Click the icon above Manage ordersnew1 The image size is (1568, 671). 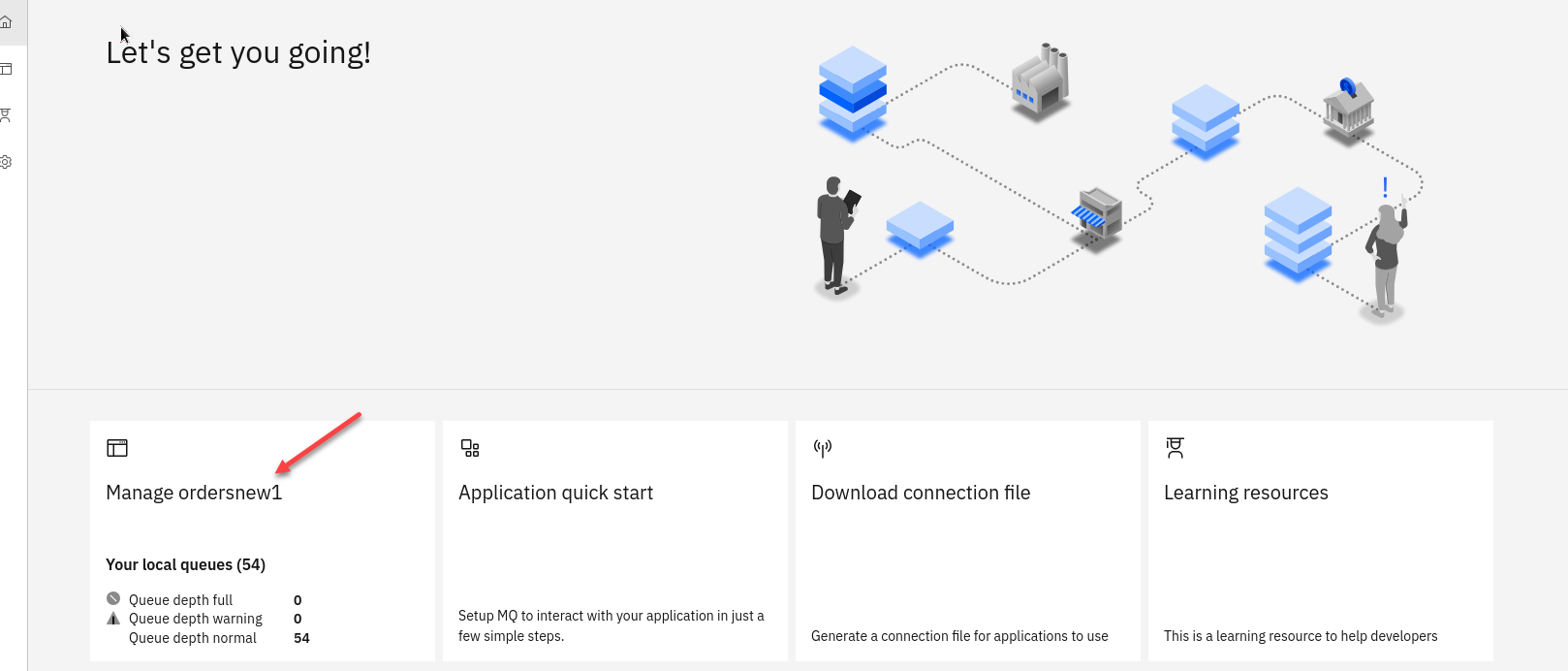pyautogui.click(x=117, y=448)
